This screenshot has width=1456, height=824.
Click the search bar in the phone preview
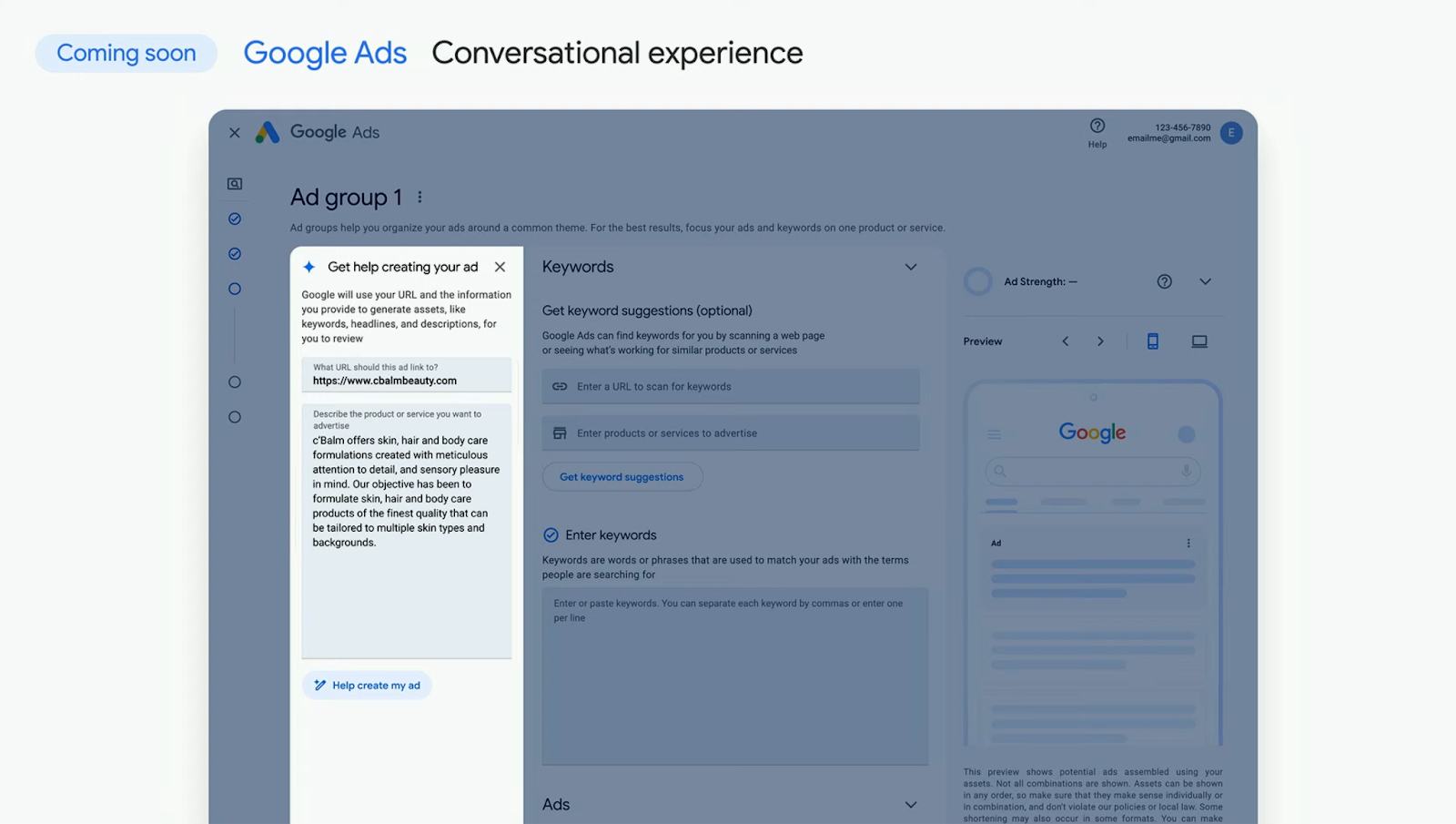point(1093,471)
